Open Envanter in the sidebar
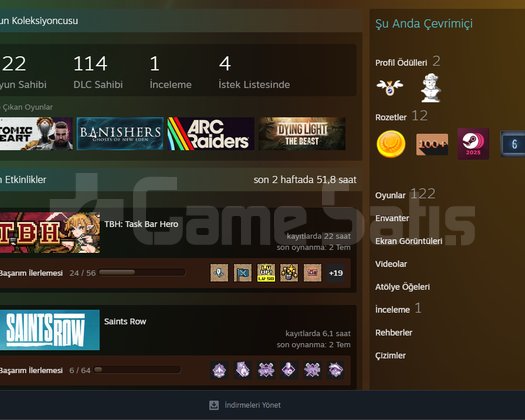Screen dimensions: 525x420 [x=392, y=218]
